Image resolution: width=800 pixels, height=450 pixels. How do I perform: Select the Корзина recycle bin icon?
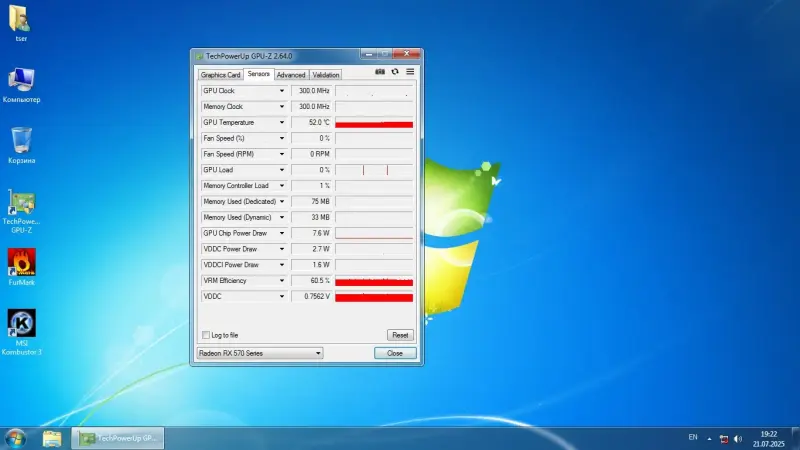[21, 145]
